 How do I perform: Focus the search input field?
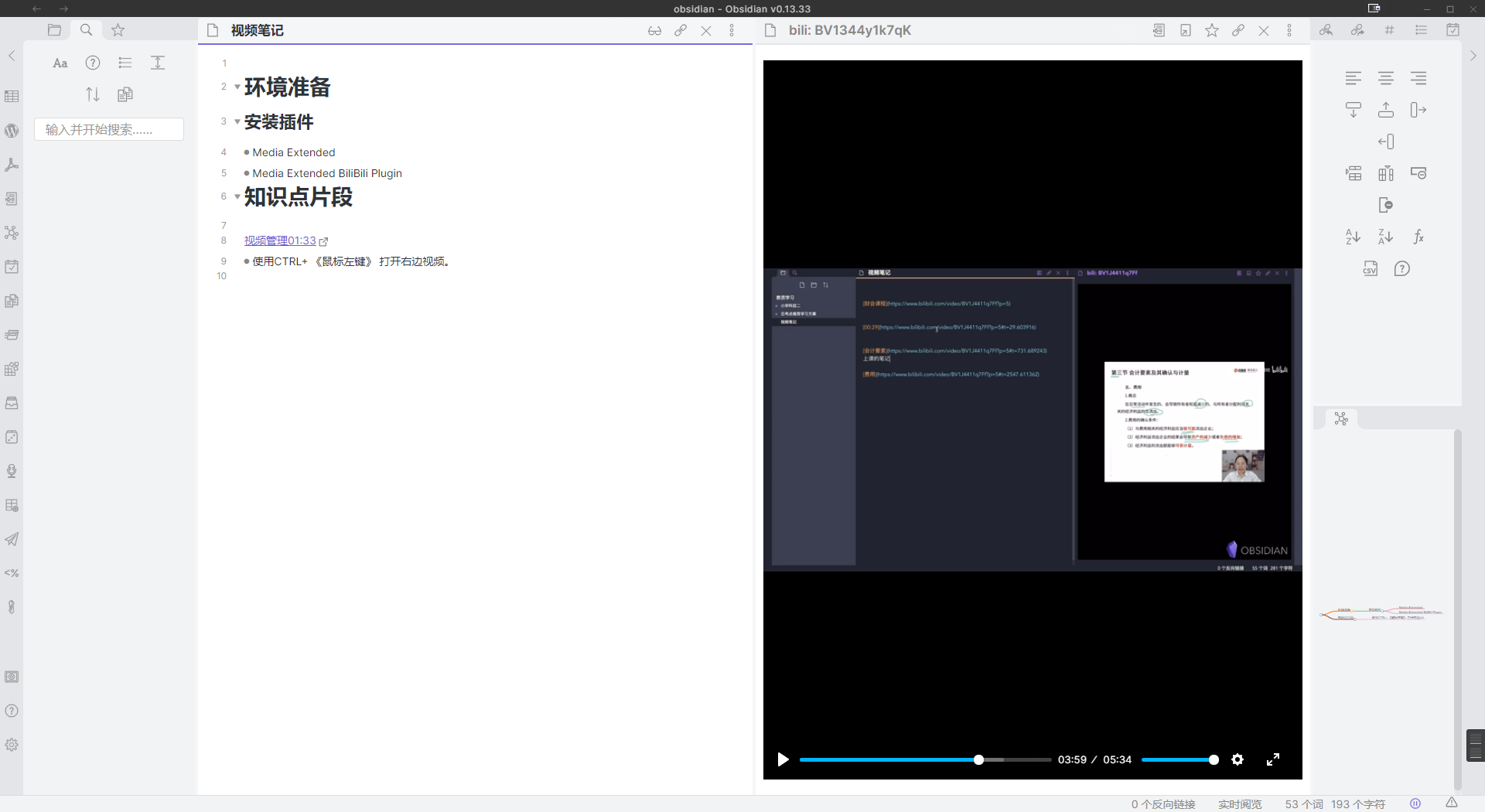[x=109, y=129]
